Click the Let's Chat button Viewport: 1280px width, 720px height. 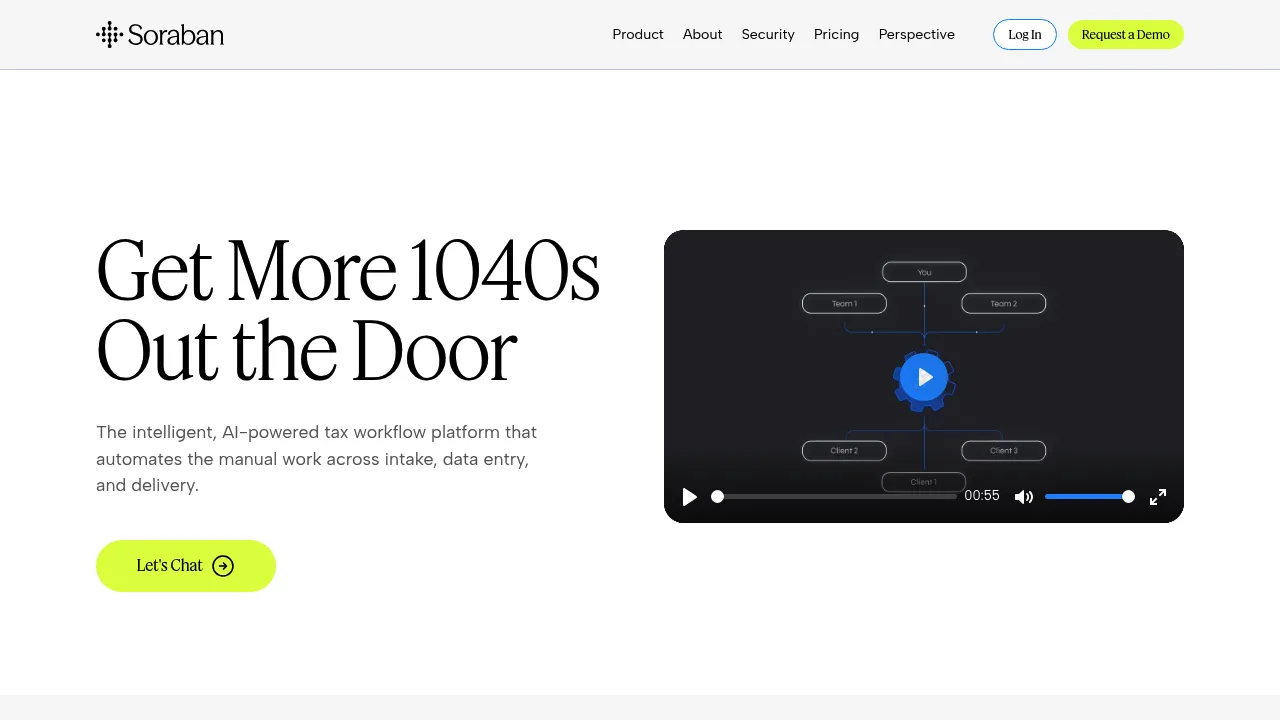click(x=186, y=566)
